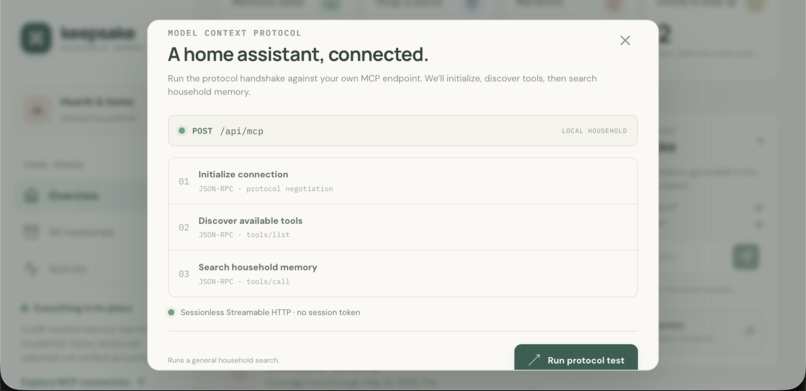
Task: Click step number 03
Action: coord(184,274)
